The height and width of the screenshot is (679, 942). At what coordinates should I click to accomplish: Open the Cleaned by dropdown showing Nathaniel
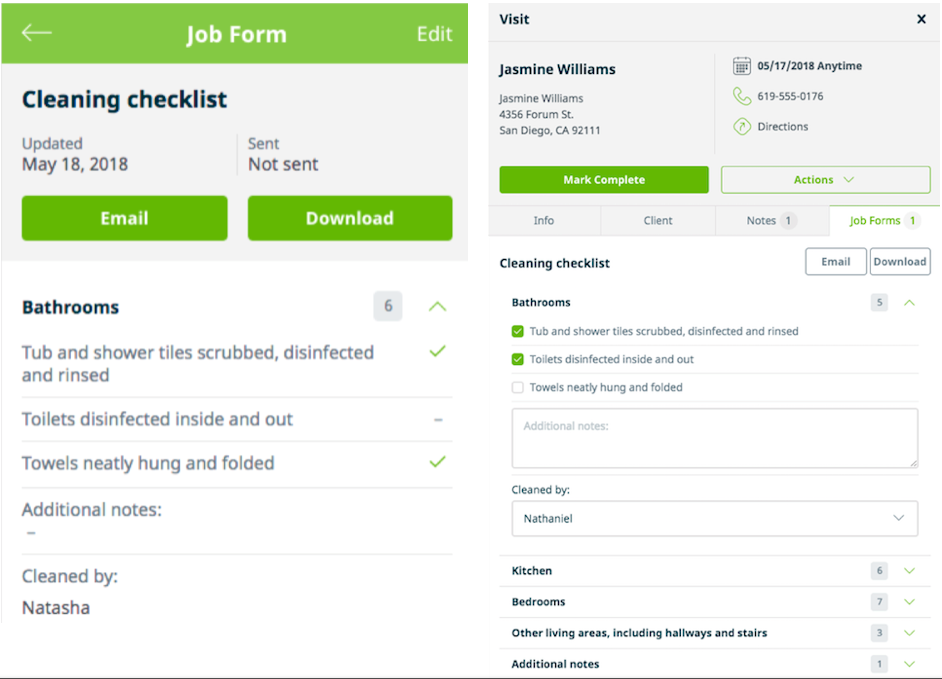click(x=714, y=518)
